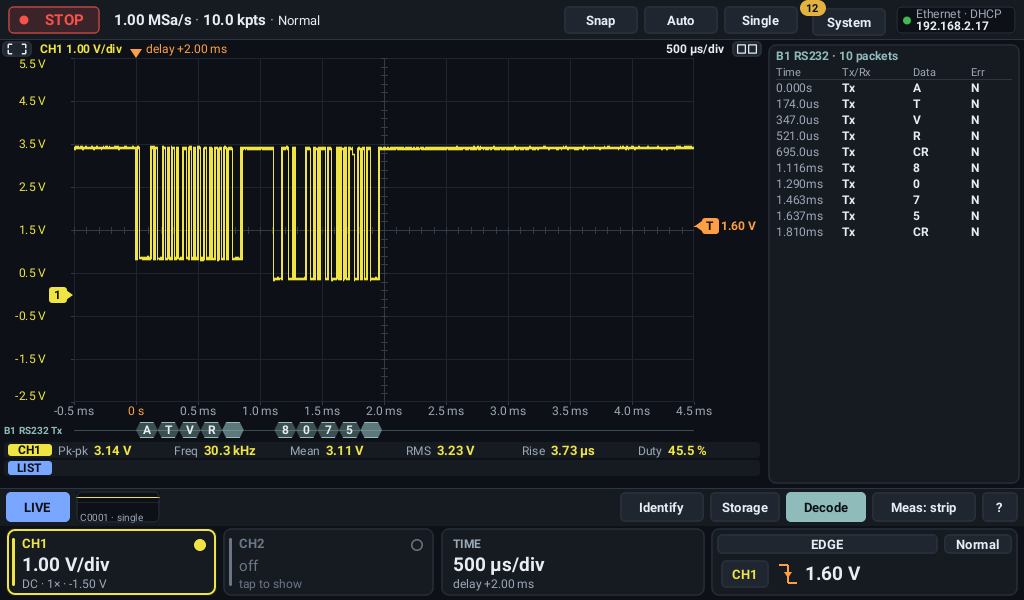
Task: Click the decoded 7 packet on bus lane
Action: pyautogui.click(x=328, y=430)
